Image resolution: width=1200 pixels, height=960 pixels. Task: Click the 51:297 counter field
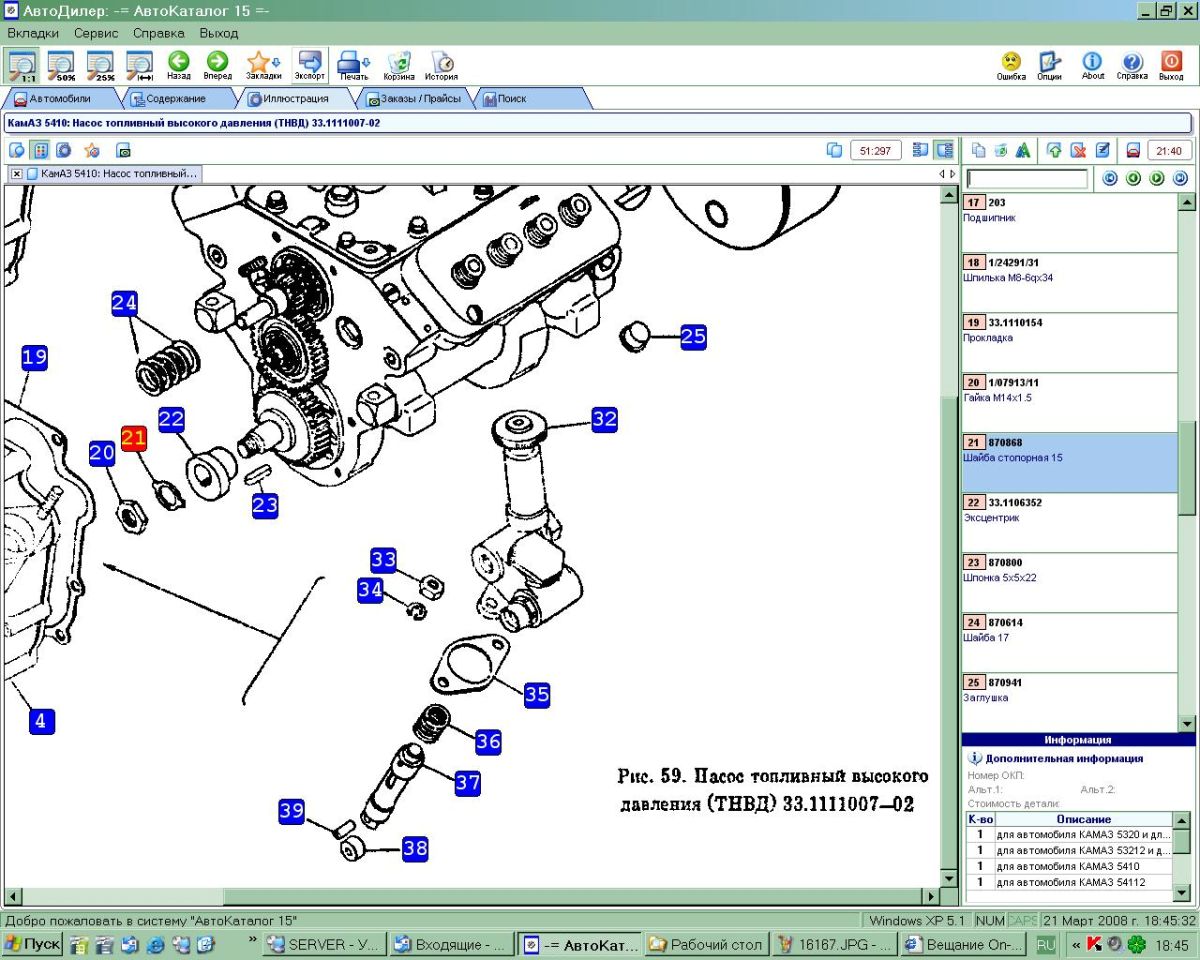pos(876,150)
